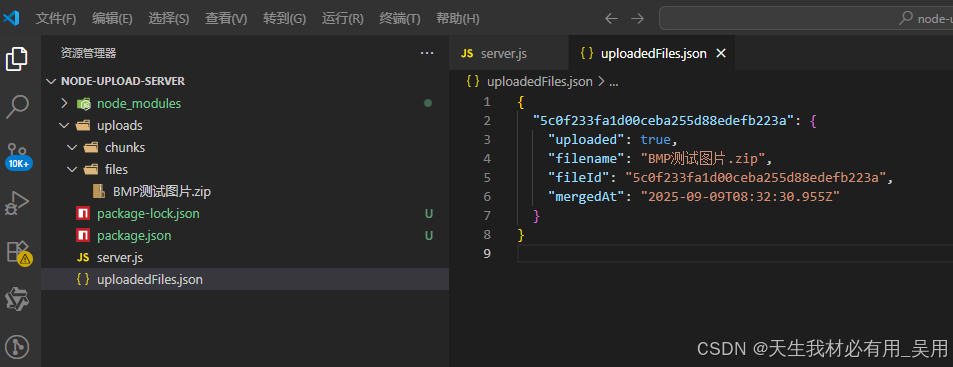Open Source Control view with 10K+ badge
This screenshot has height=367, width=953.
(18, 157)
